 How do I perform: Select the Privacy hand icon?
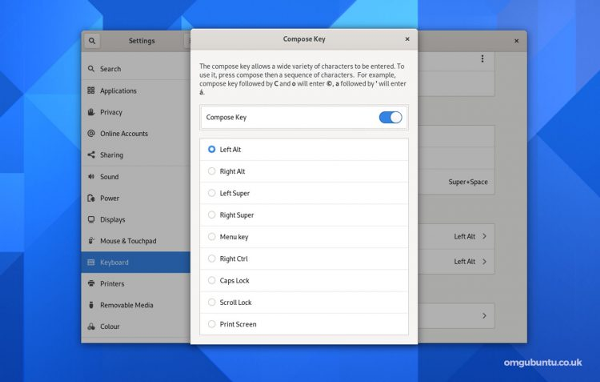[x=91, y=112]
